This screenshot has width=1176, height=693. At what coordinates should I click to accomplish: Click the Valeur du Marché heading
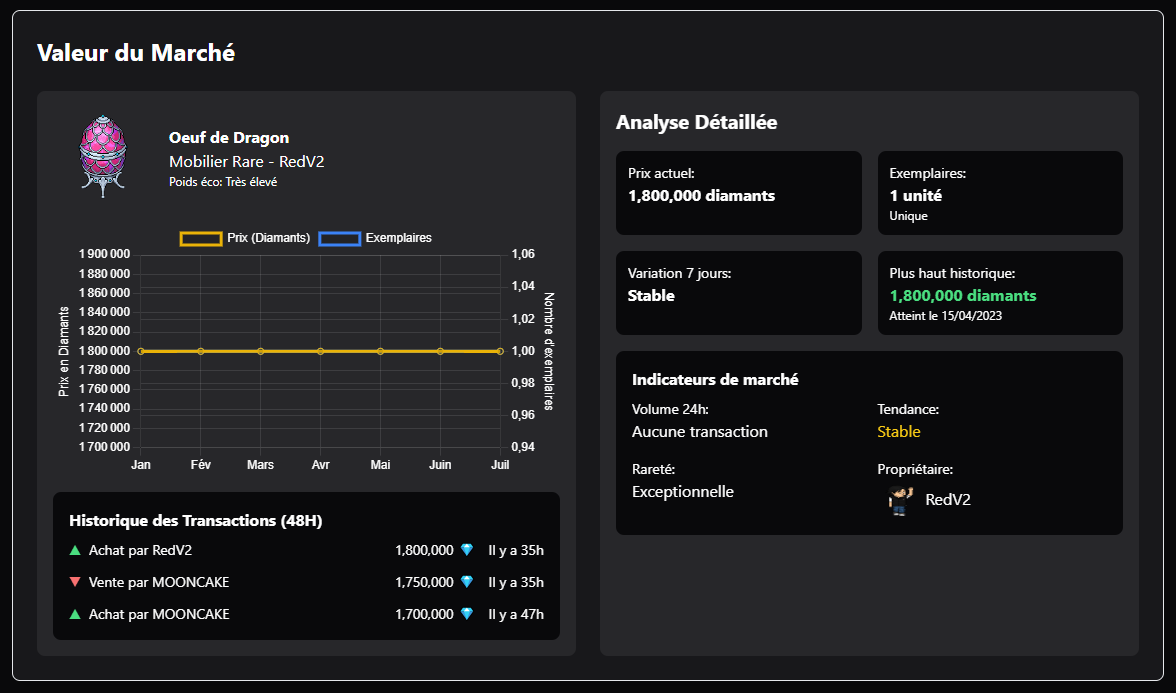point(136,53)
